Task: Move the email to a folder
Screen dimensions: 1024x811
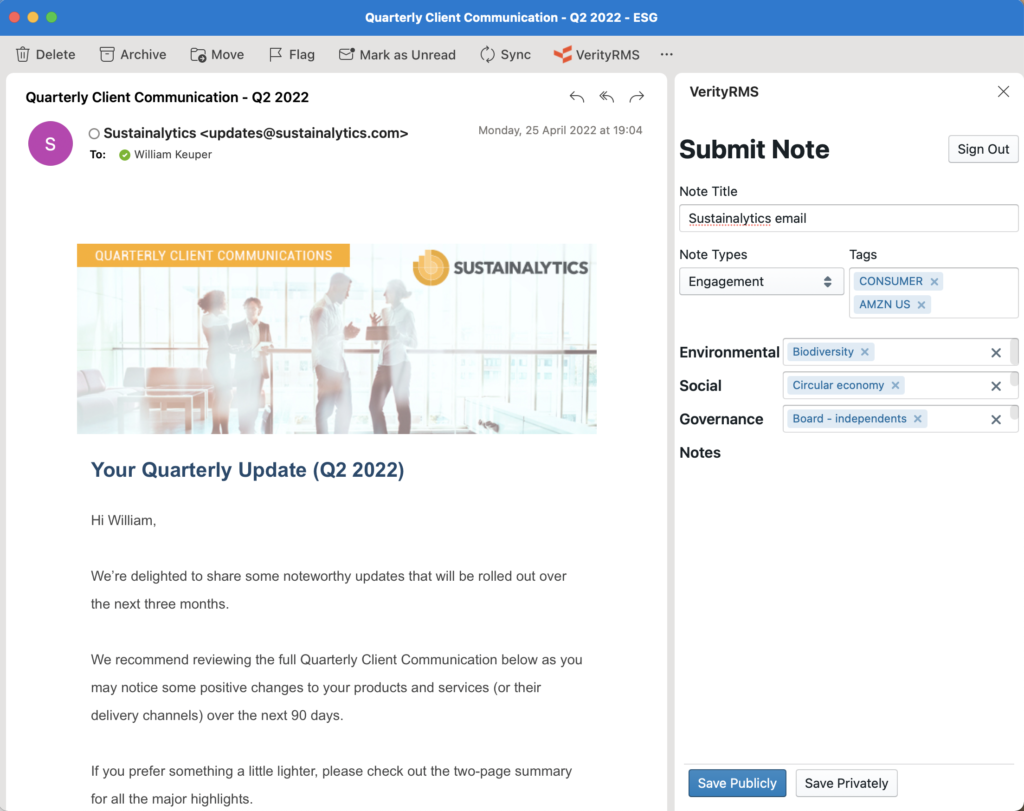Action: tap(217, 54)
